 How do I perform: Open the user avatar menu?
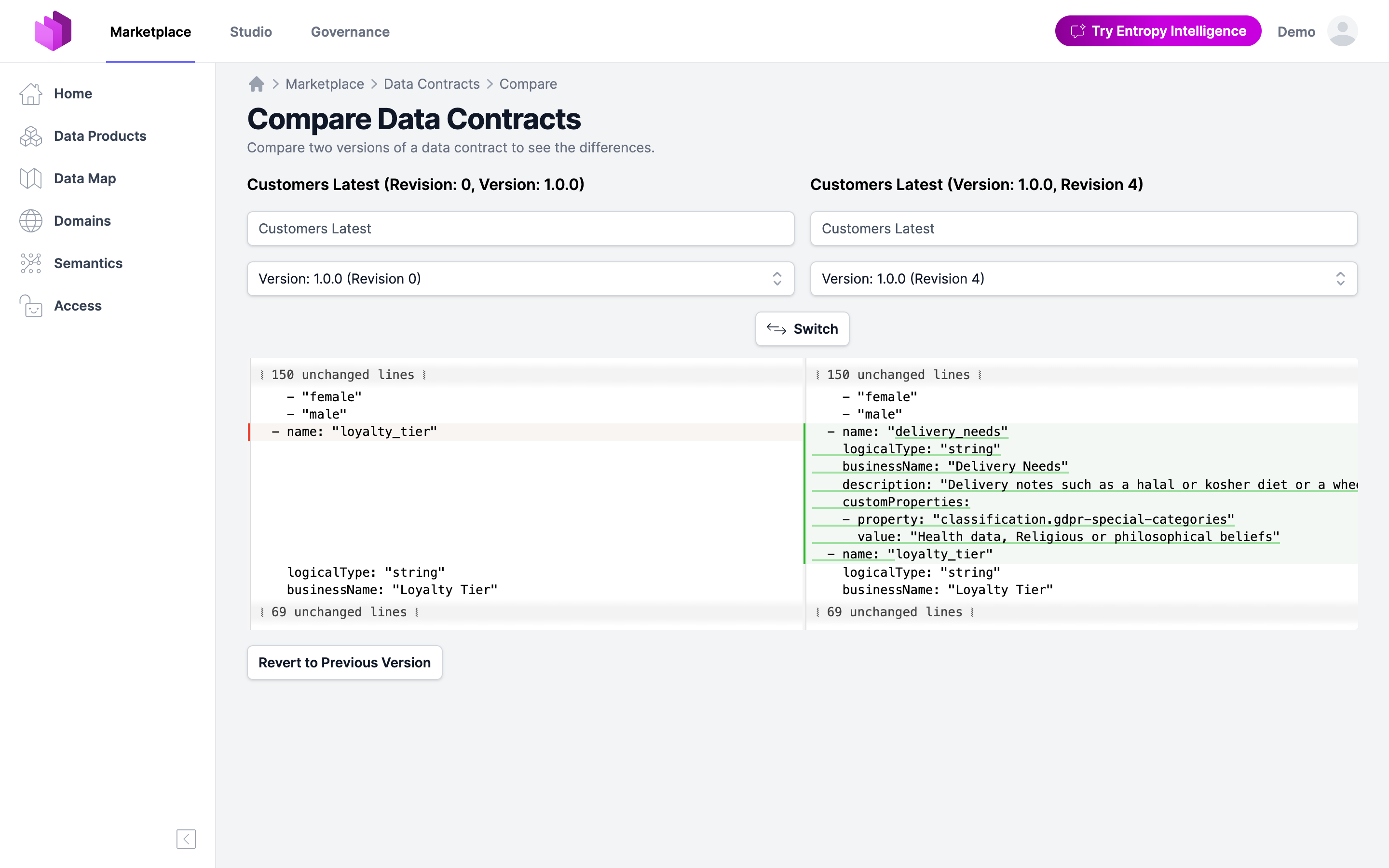pyautogui.click(x=1342, y=31)
